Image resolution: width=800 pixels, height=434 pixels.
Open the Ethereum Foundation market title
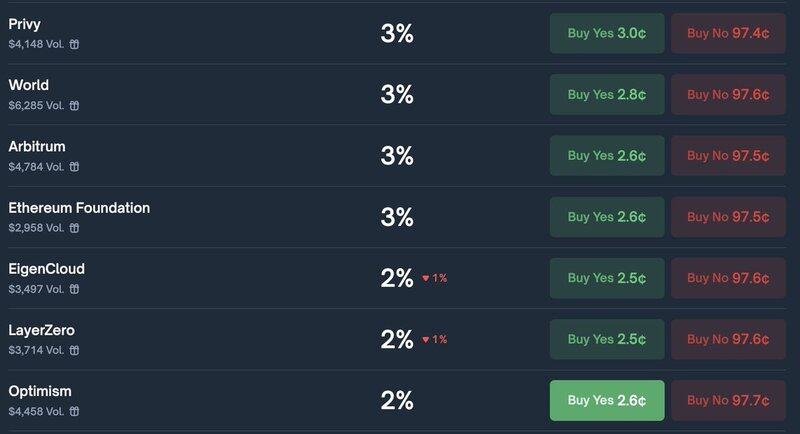79,208
